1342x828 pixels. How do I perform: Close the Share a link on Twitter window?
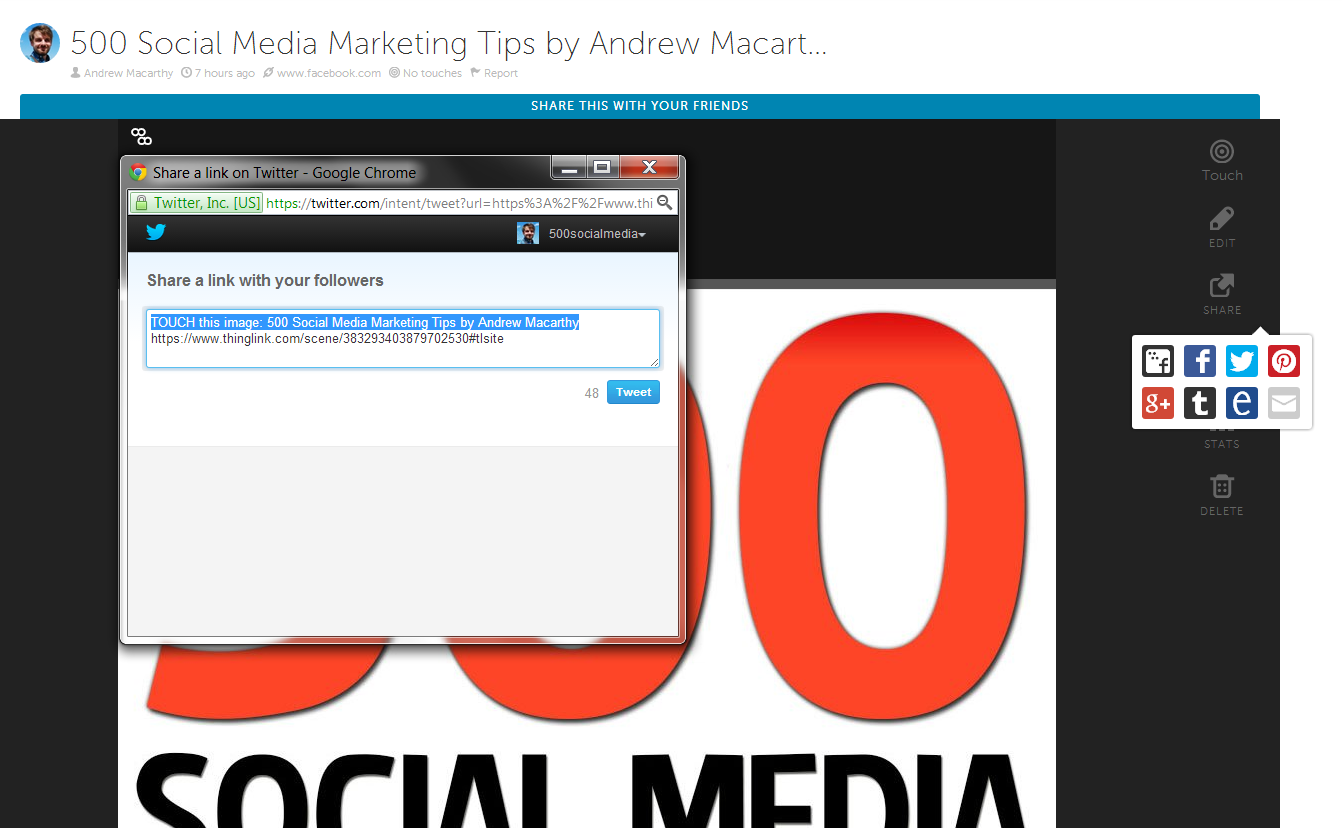tap(649, 167)
